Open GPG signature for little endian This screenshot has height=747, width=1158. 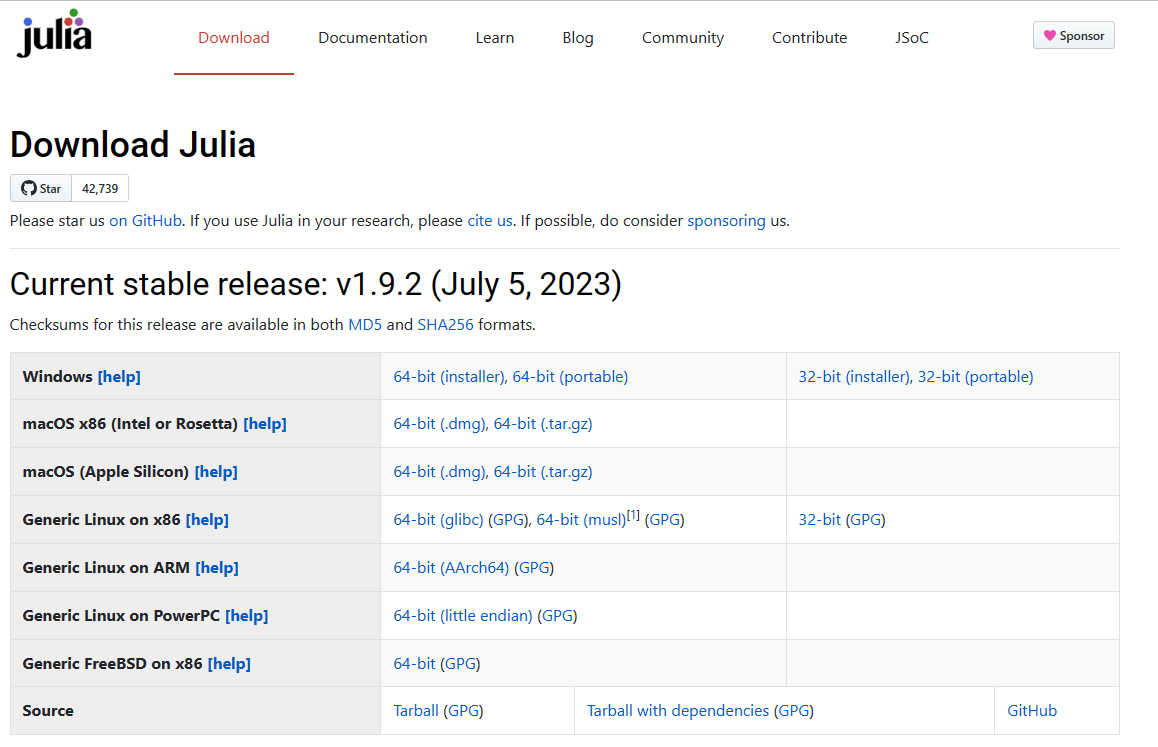pyautogui.click(x=558, y=616)
